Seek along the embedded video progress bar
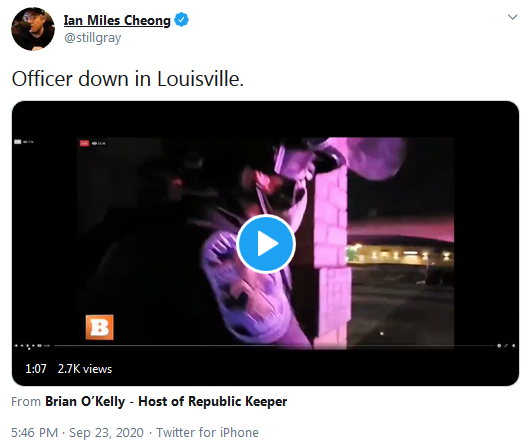 274,346
